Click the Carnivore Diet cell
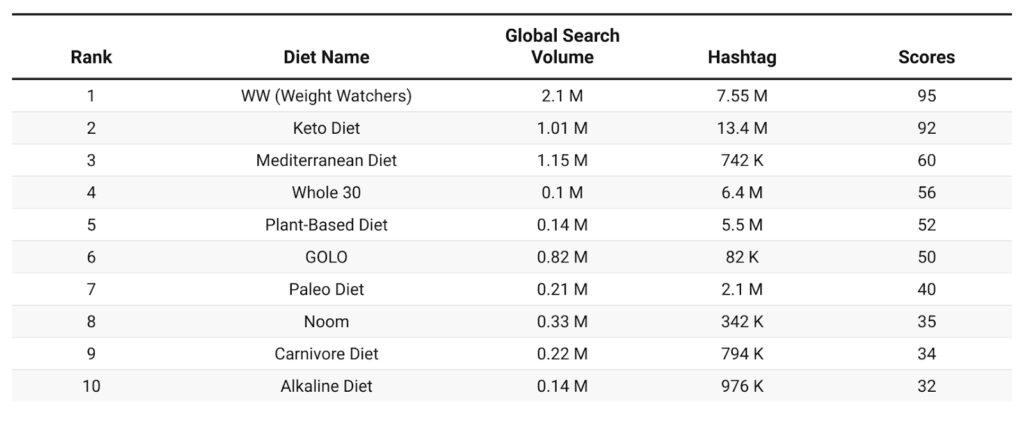 326,354
